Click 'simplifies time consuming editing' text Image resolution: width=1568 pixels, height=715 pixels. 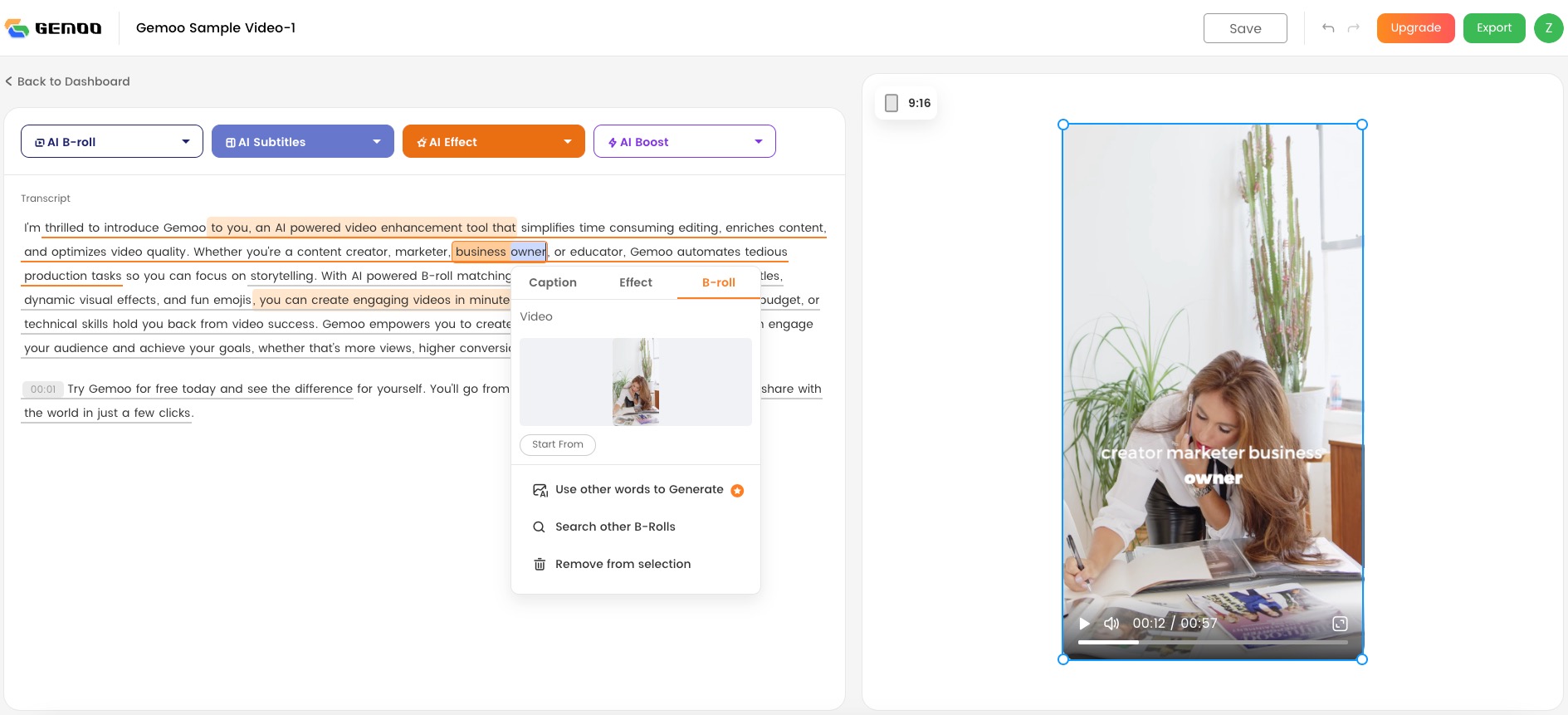pos(619,228)
